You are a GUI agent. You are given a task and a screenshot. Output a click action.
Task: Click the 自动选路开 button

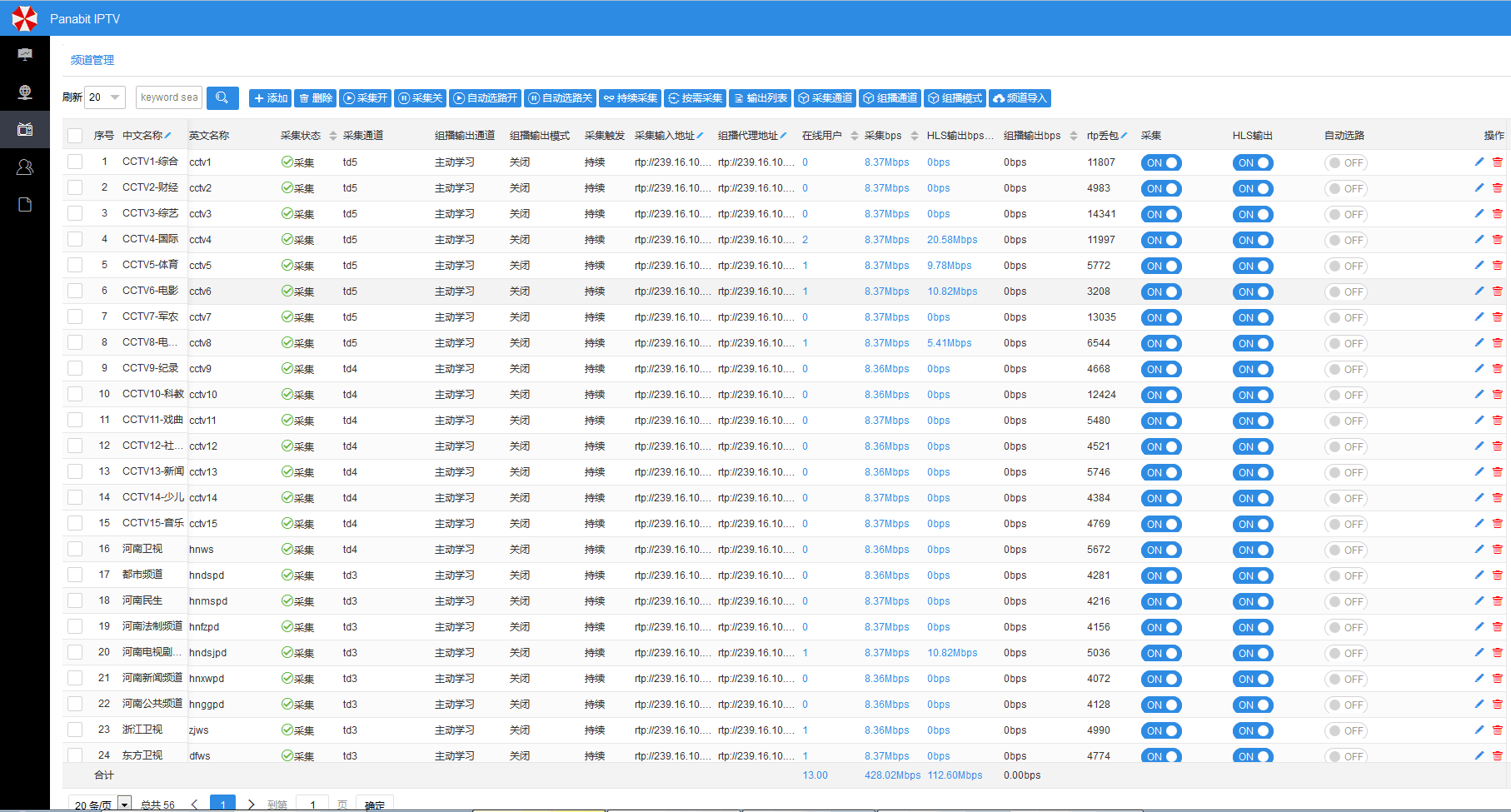pos(486,98)
